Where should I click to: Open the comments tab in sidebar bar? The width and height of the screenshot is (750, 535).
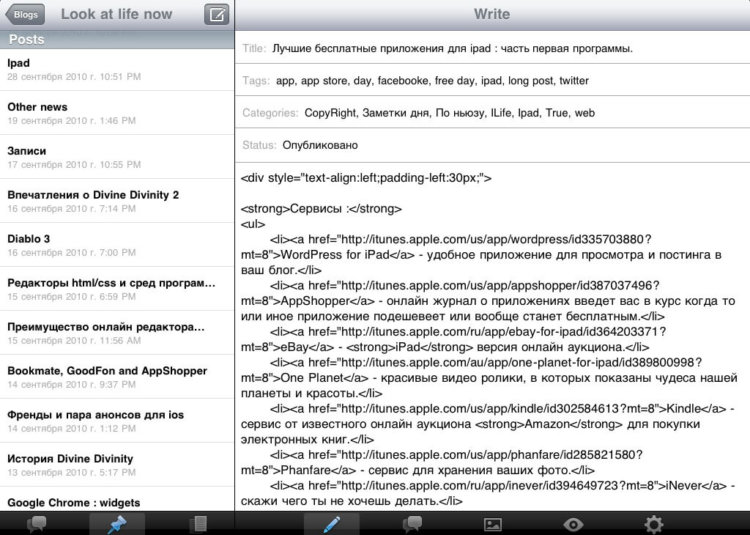point(37,524)
